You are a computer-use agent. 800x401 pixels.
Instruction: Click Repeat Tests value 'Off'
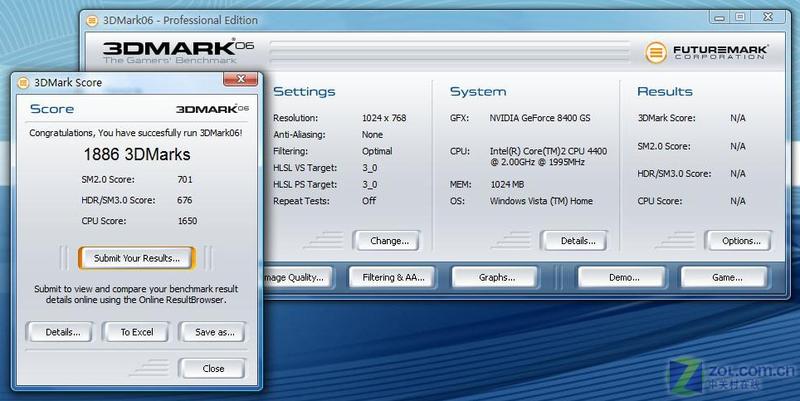tap(369, 201)
